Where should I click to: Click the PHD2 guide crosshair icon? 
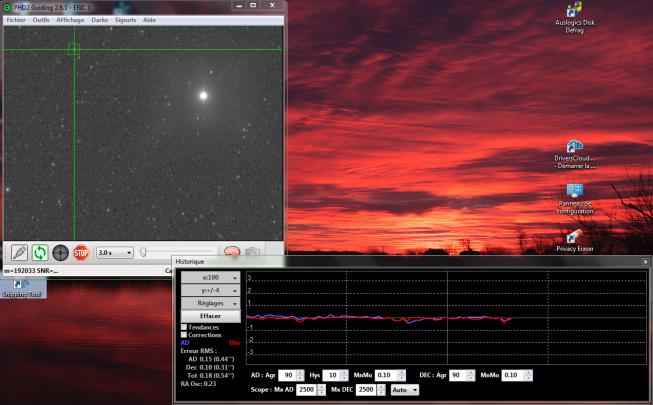coord(60,252)
